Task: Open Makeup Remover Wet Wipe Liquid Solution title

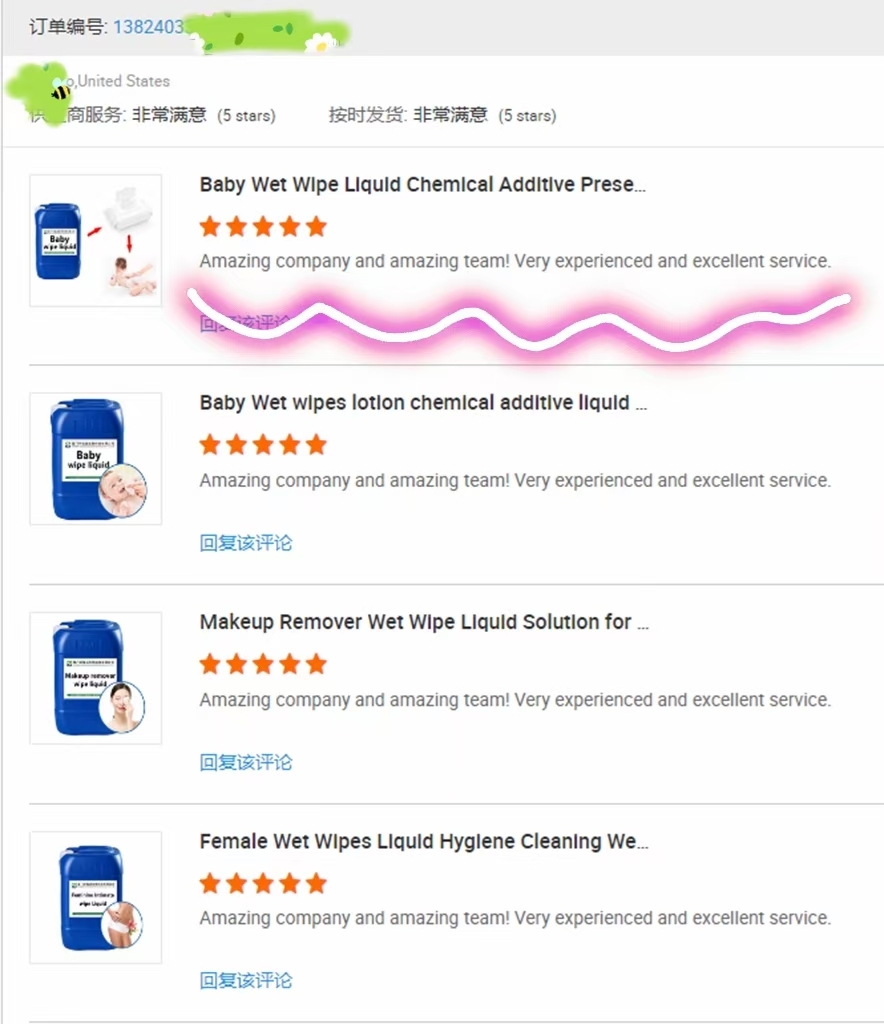Action: coord(424,622)
